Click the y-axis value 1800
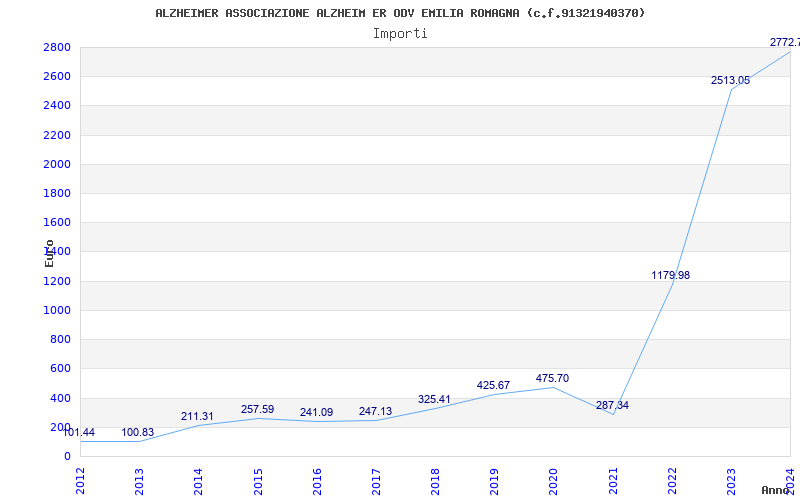The image size is (800, 500). coord(57,193)
